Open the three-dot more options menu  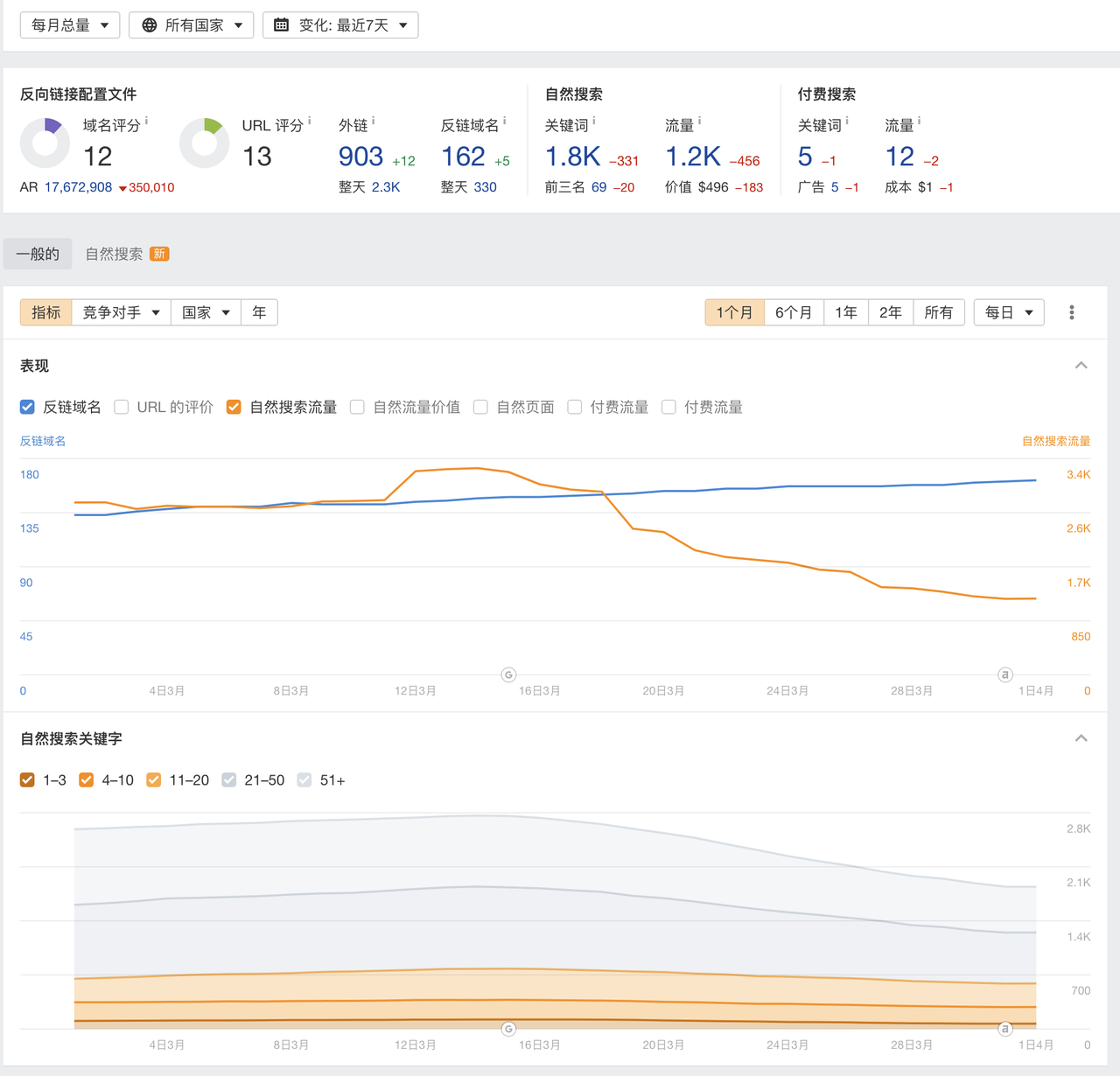tap(1072, 312)
